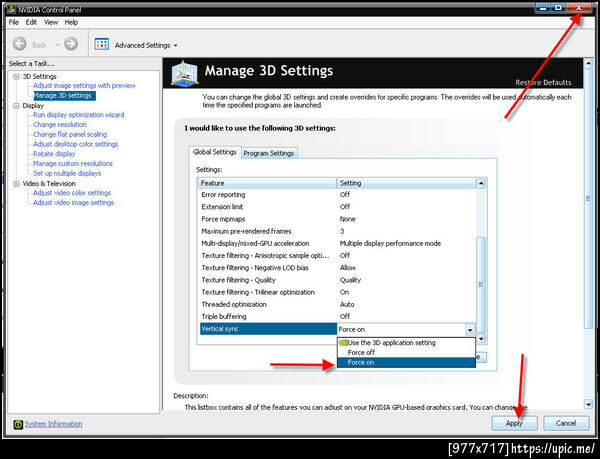Click the Cancel button

(566, 423)
